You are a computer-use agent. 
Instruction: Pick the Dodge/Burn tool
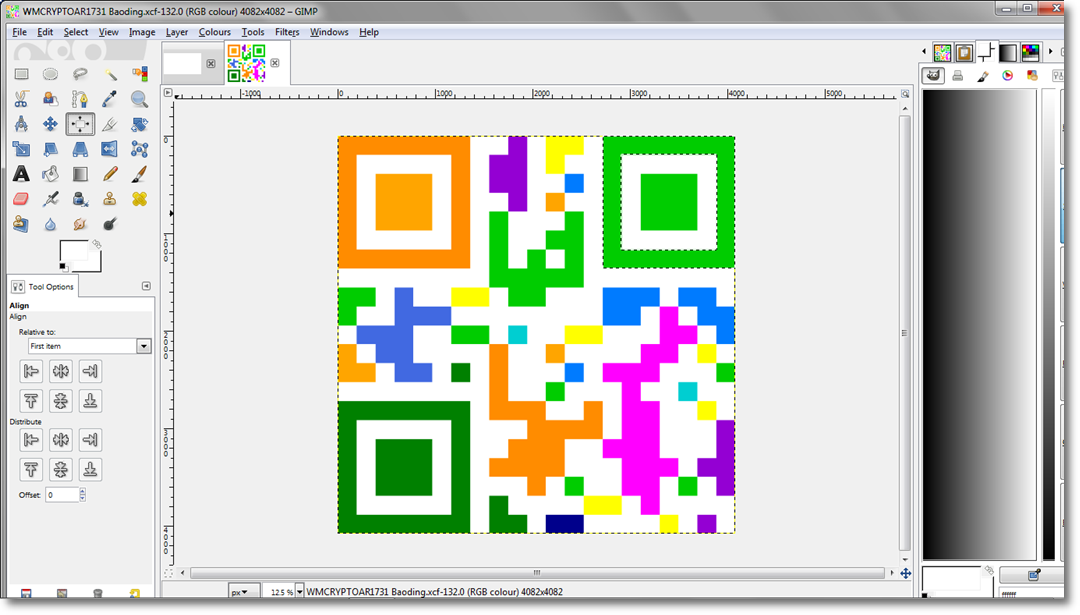[x=110, y=224]
